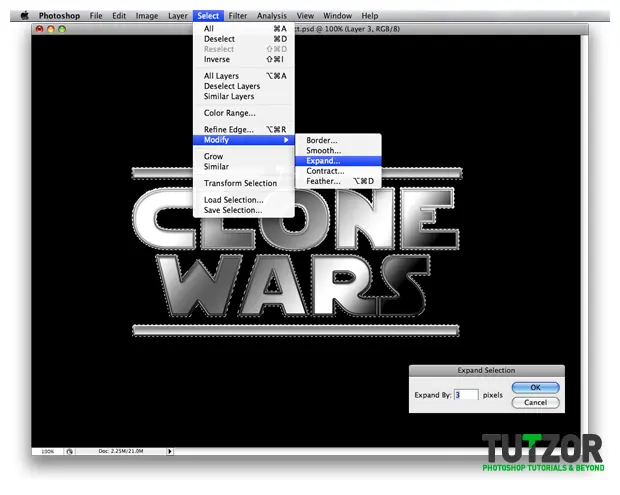Viewport: 620px width, 495px height.
Task: Click the red close window button
Action: (39, 29)
